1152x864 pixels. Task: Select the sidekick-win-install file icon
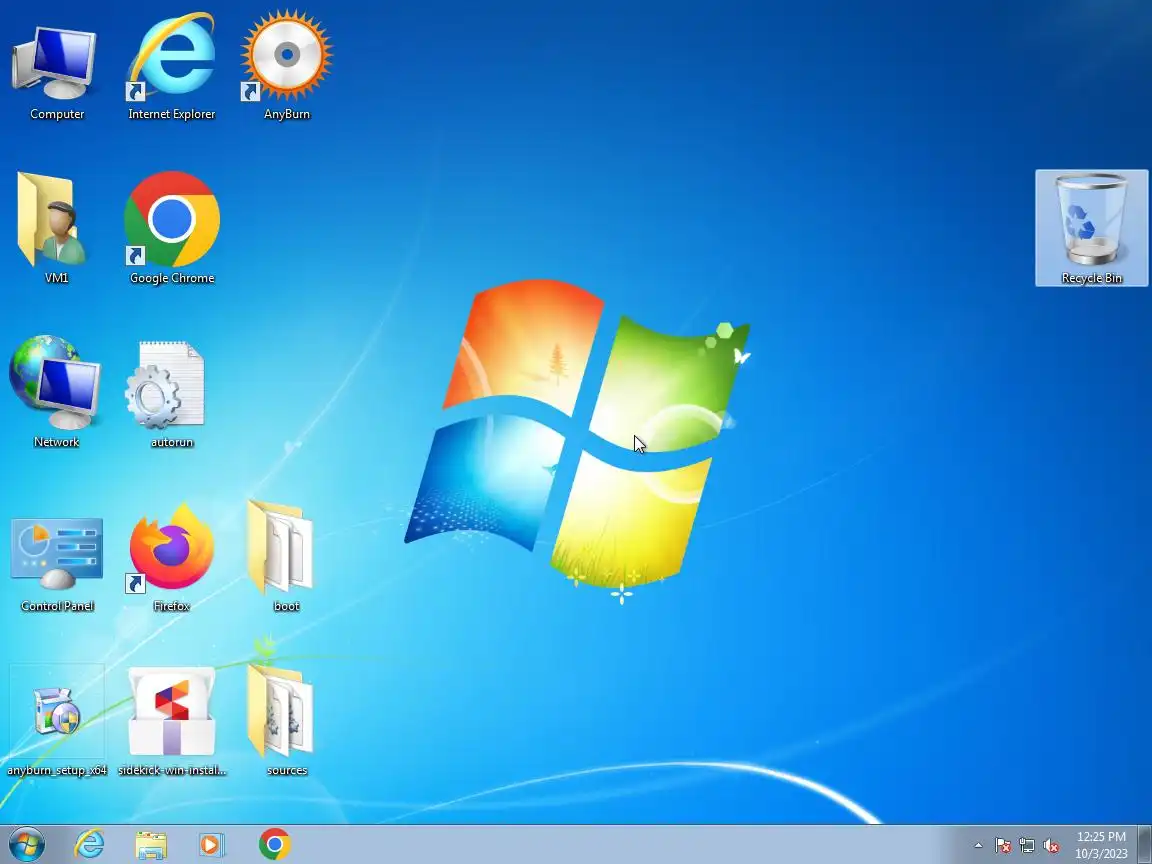point(172,720)
